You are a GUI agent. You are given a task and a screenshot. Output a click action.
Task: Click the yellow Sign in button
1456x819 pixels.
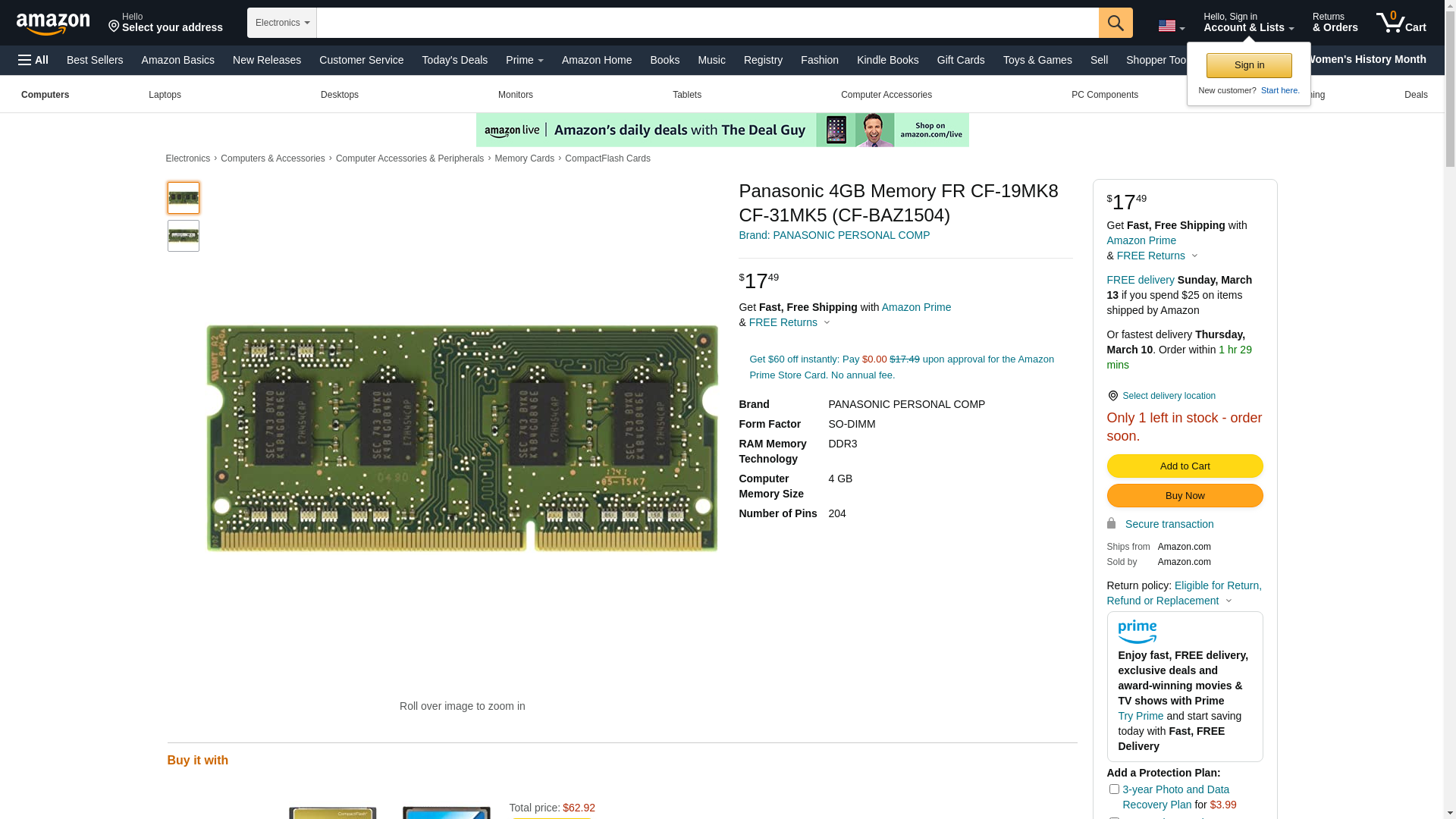coord(1249,66)
